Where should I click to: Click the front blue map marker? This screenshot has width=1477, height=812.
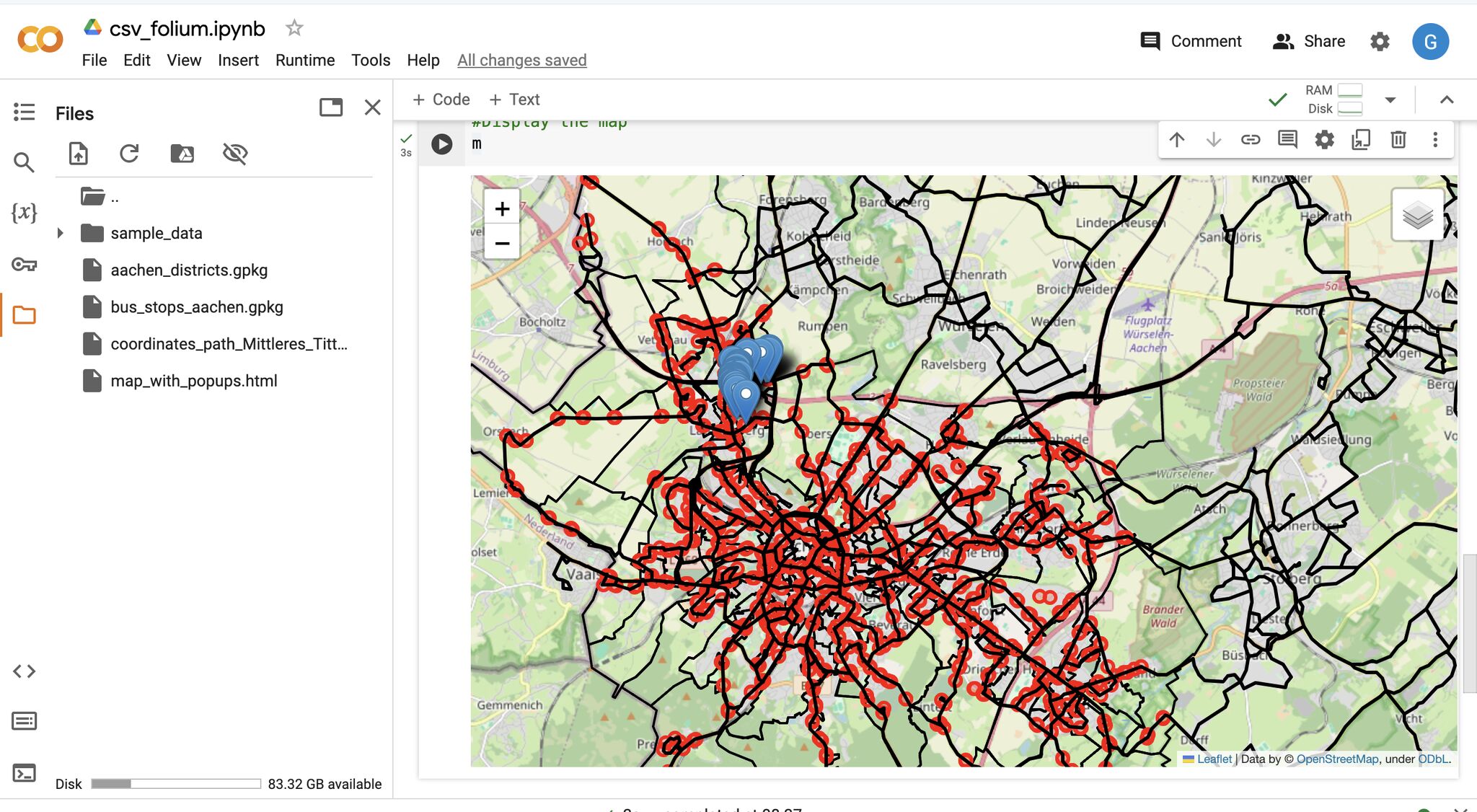pyautogui.click(x=745, y=400)
